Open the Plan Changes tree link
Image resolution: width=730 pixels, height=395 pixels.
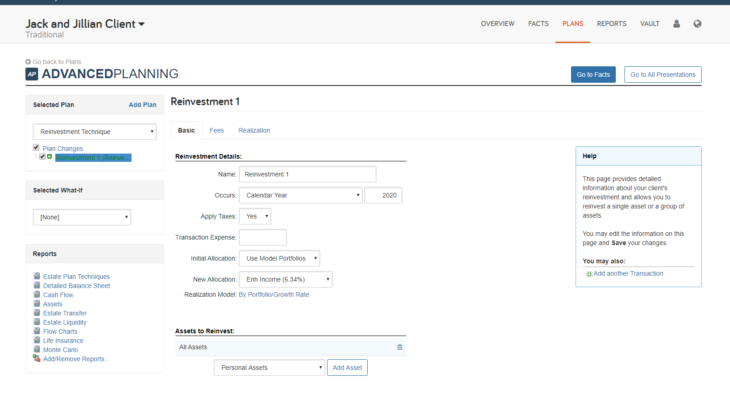pyautogui.click(x=63, y=149)
